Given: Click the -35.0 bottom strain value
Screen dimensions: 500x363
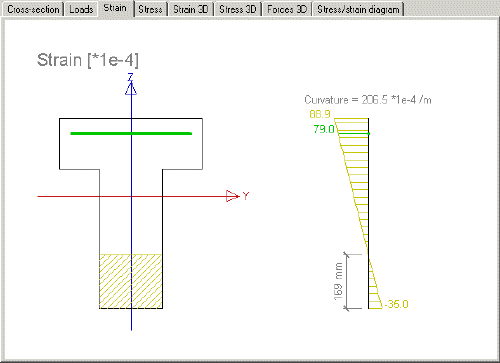Looking at the screenshot, I should click(396, 304).
